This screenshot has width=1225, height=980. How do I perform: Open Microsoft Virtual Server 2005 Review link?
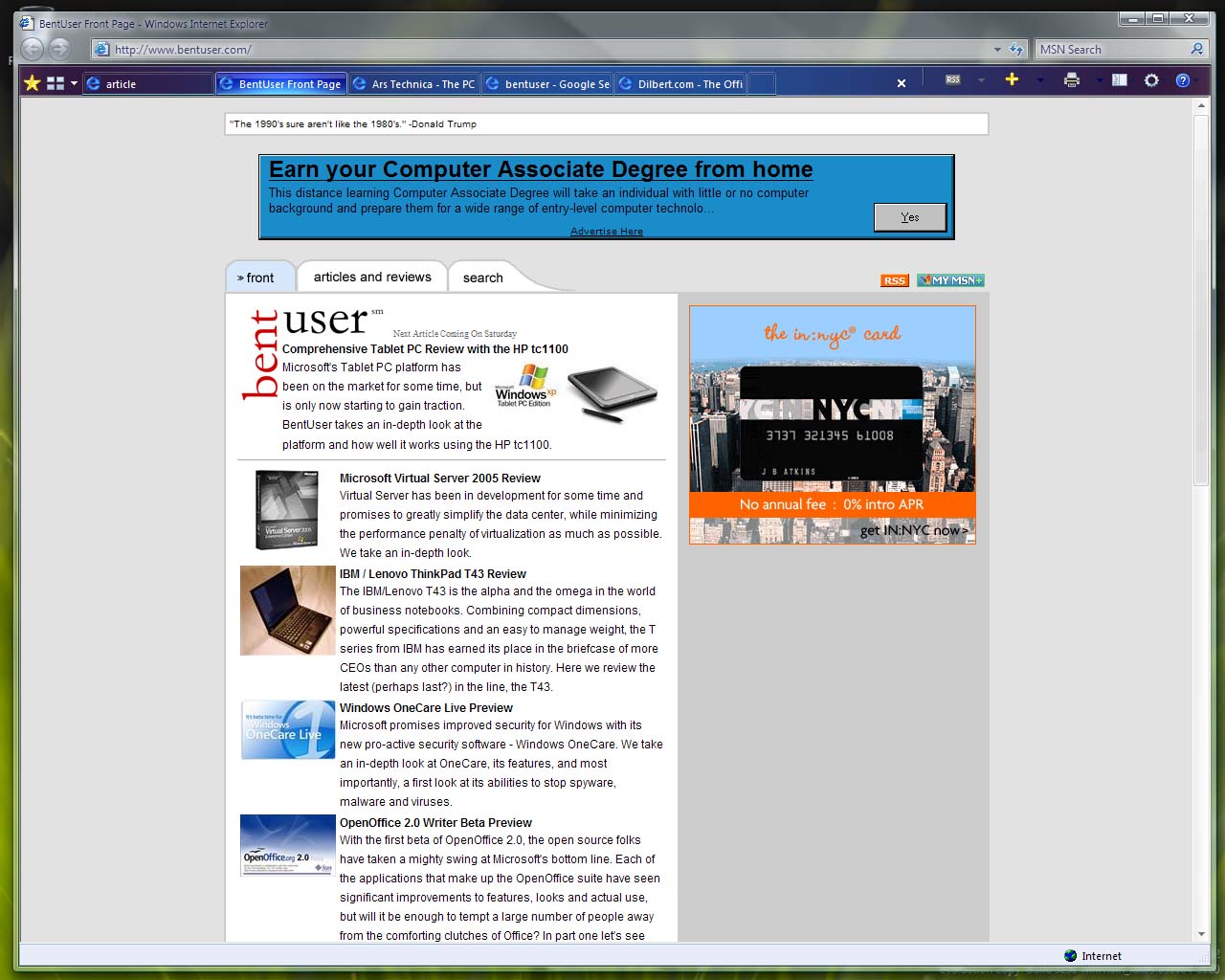[440, 479]
